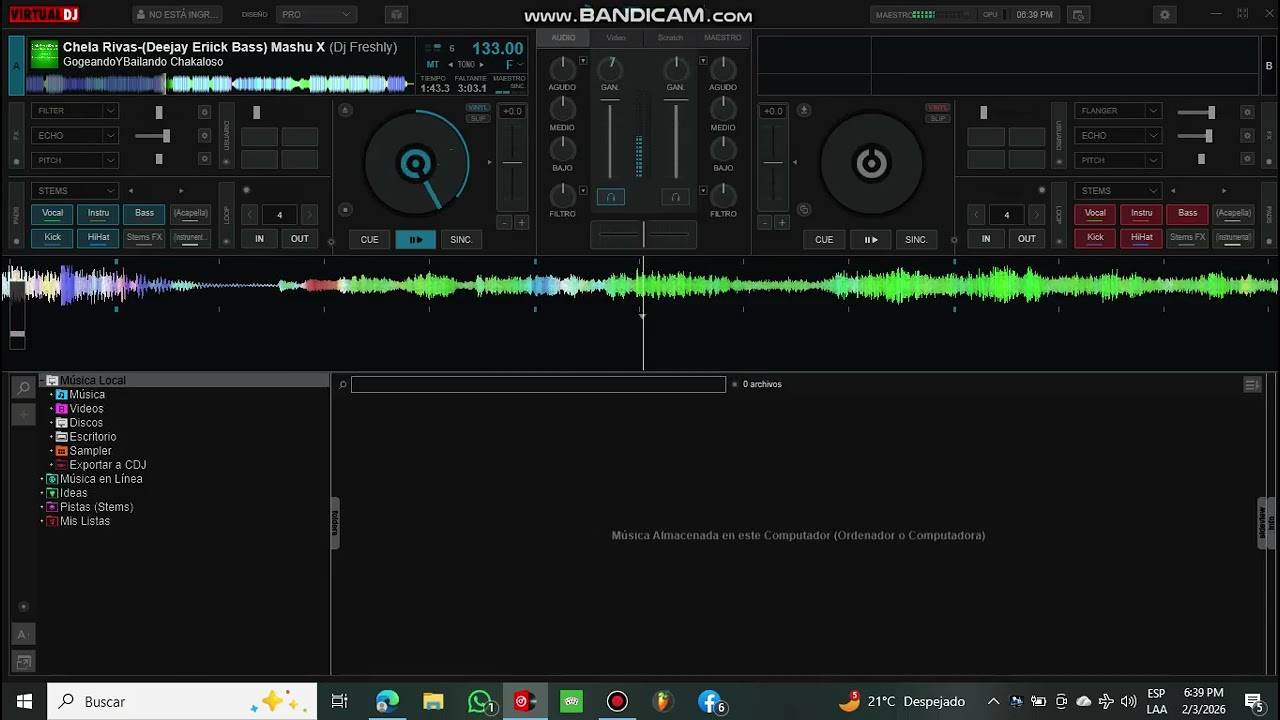Click the crossfader slider in the mixer
The image size is (1280, 720).
(643, 235)
